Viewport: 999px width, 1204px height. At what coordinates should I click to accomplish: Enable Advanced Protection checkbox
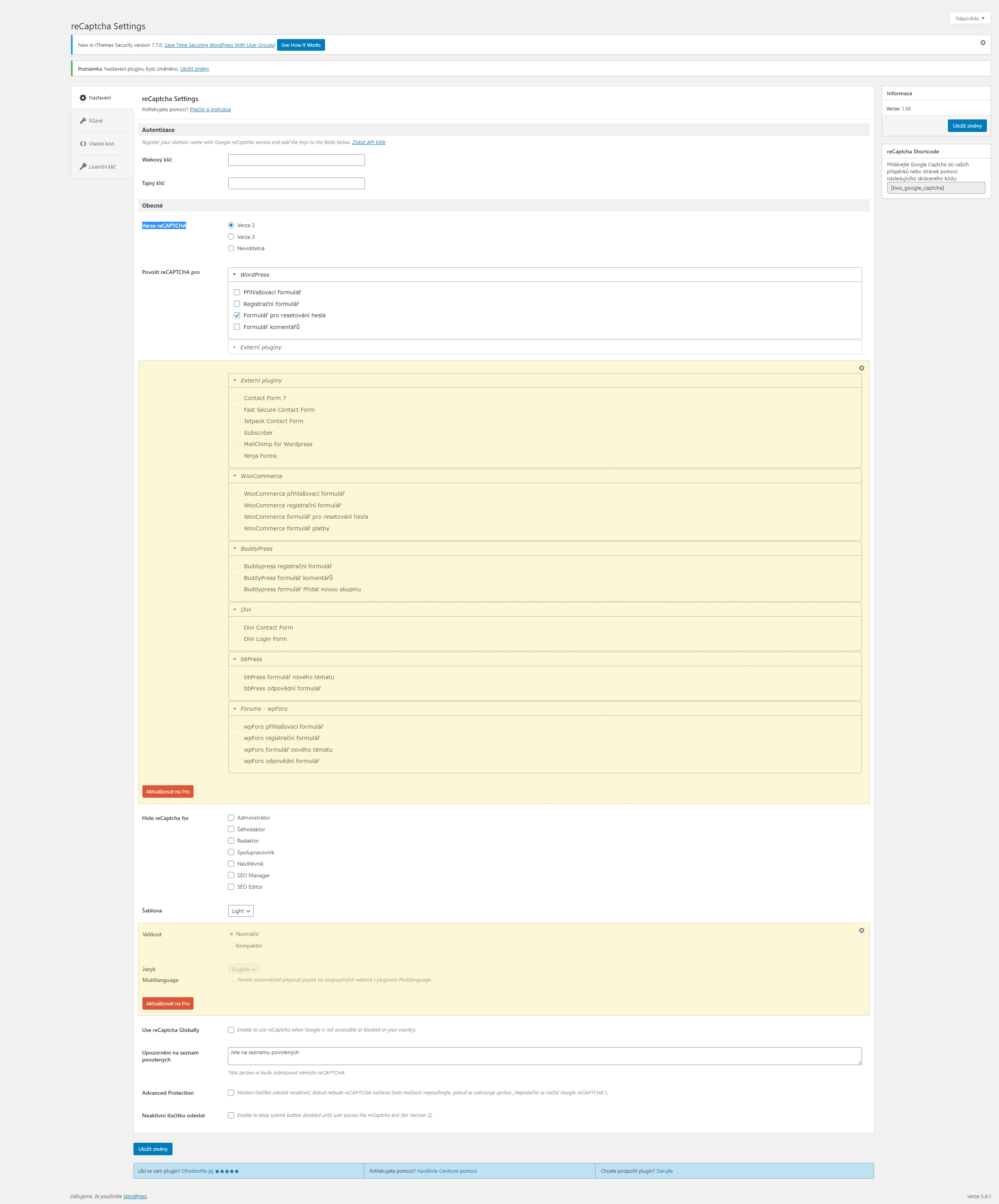[x=231, y=1093]
